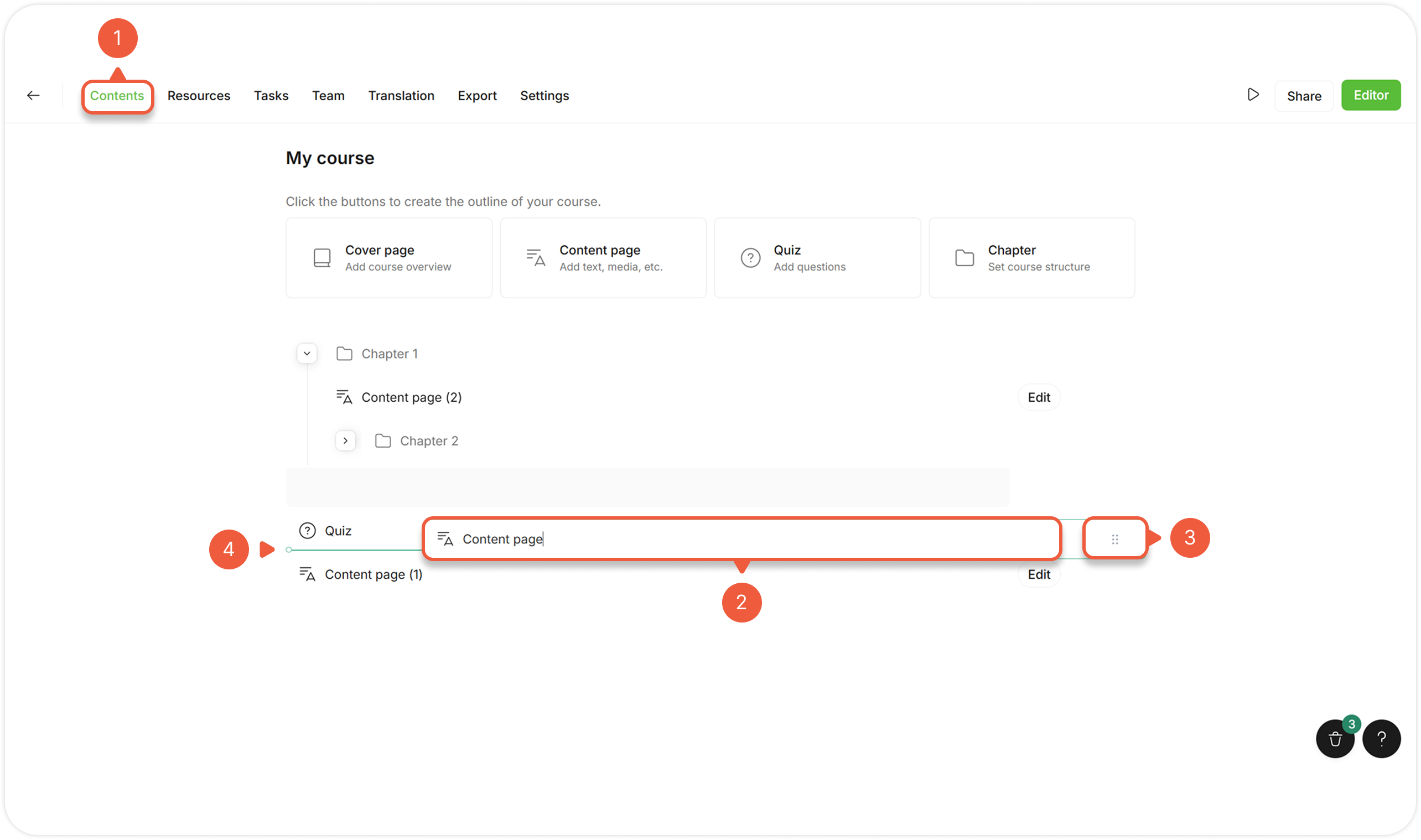Edit Content page (2)

pos(1039,397)
